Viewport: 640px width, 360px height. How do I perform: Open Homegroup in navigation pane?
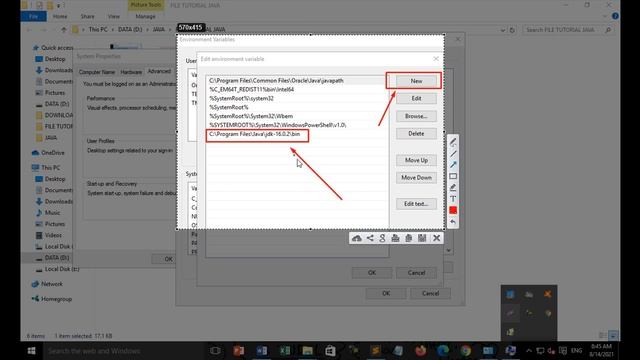coord(56,299)
